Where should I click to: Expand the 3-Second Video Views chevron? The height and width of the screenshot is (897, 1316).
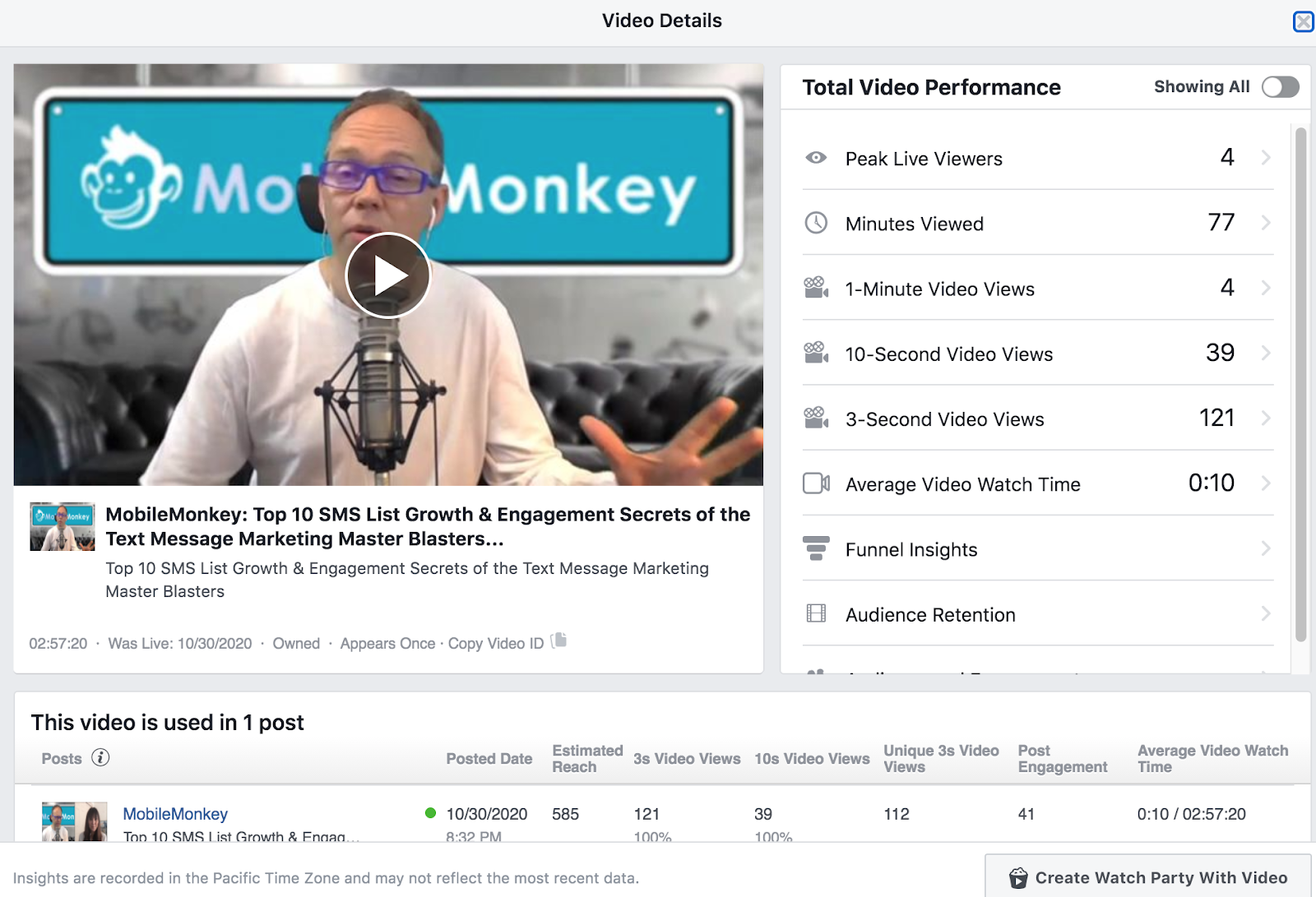1266,418
